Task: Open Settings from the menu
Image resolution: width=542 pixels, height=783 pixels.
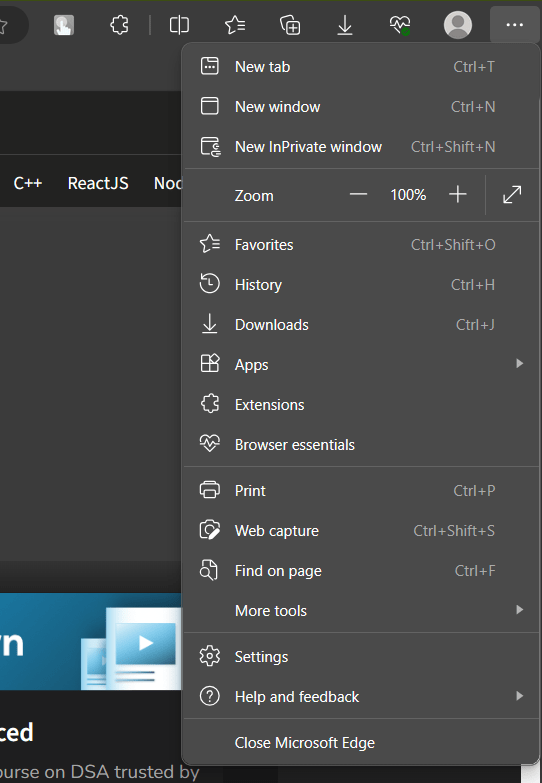Action: tap(361, 657)
